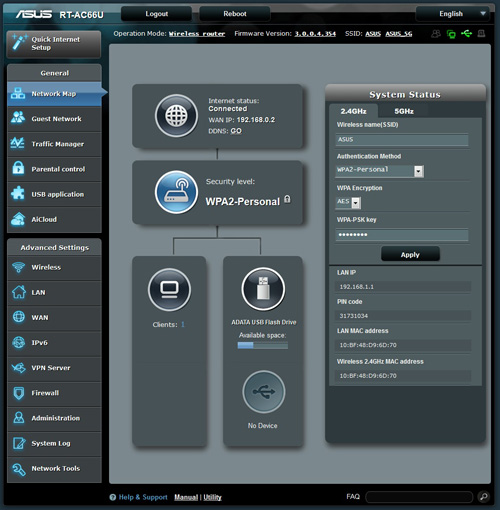Viewport: 500px width, 510px height.
Task: Click the FAQ search magnifier icon
Action: coord(484,497)
